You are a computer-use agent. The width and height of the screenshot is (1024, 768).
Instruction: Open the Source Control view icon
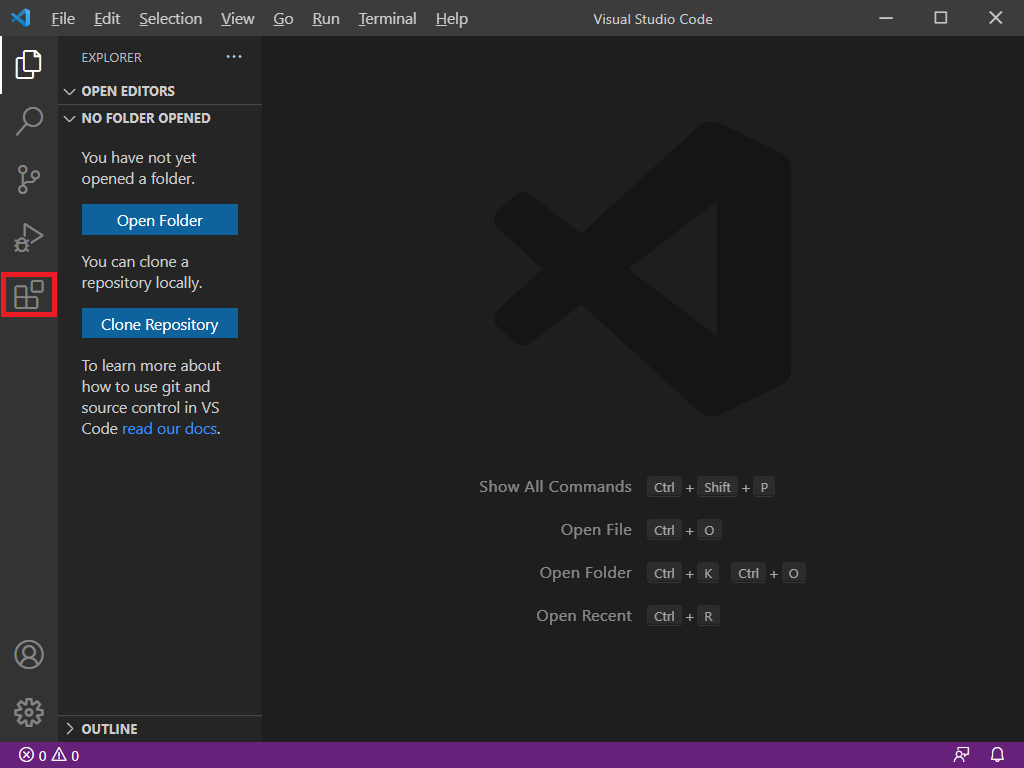tap(29, 179)
